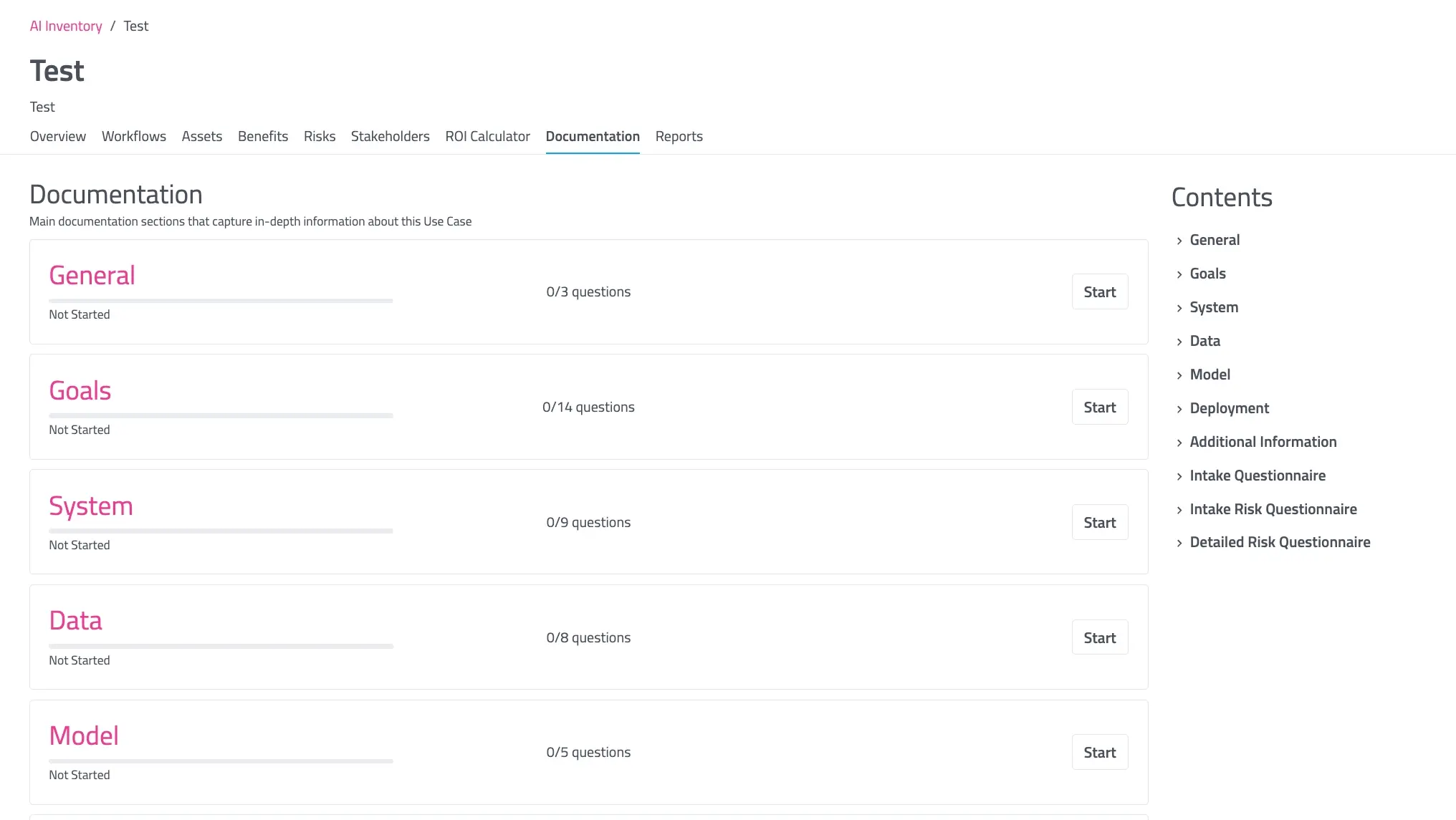Switch to the Stakeholders tab

point(391,136)
